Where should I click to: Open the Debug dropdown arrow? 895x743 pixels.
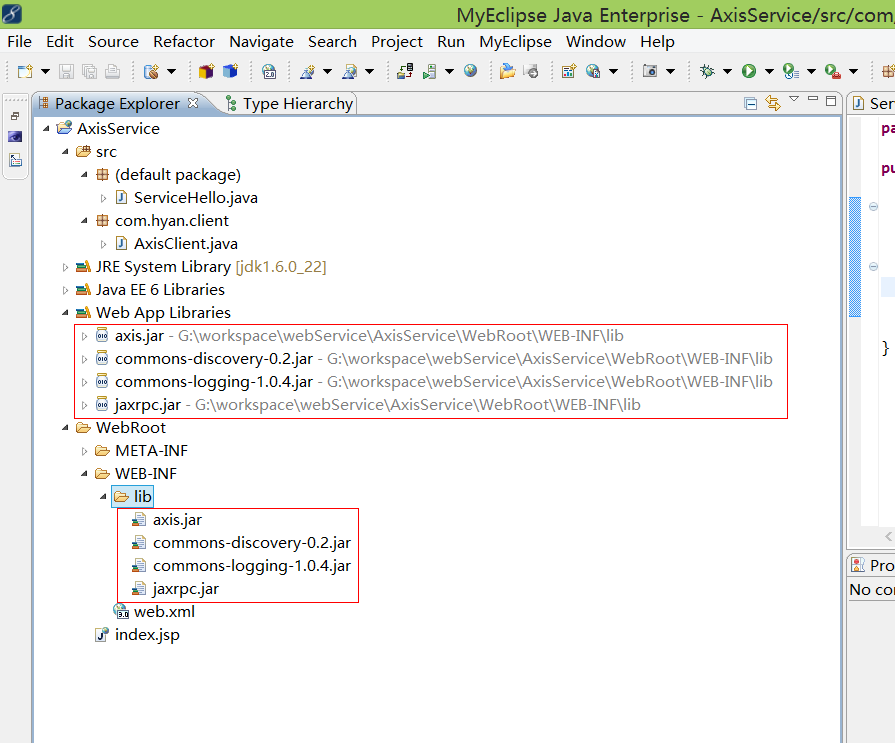click(x=727, y=71)
